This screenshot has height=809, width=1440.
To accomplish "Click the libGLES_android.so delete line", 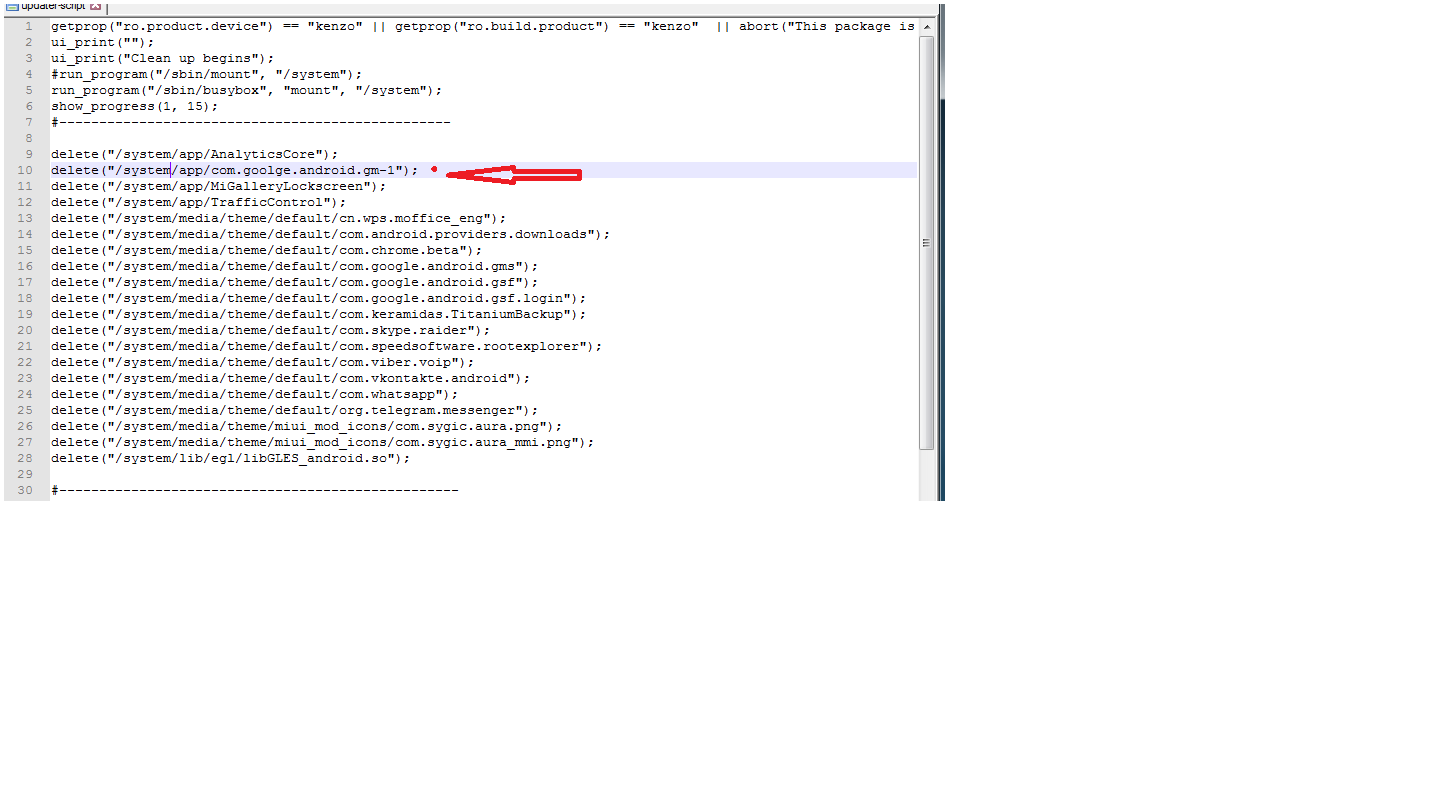I will 230,458.
